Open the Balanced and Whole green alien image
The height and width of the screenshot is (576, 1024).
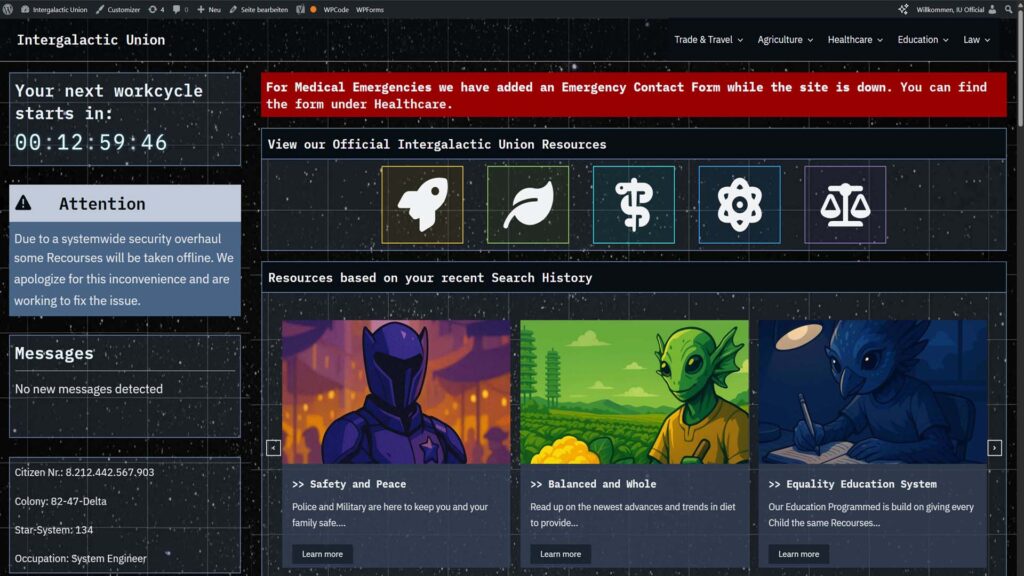(x=634, y=392)
